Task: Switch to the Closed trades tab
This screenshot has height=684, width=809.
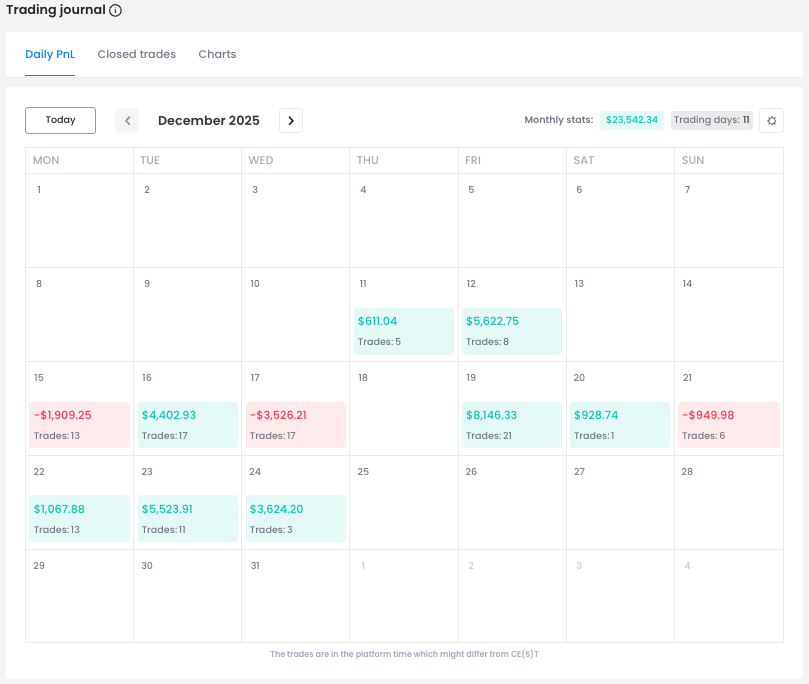Action: click(x=136, y=54)
